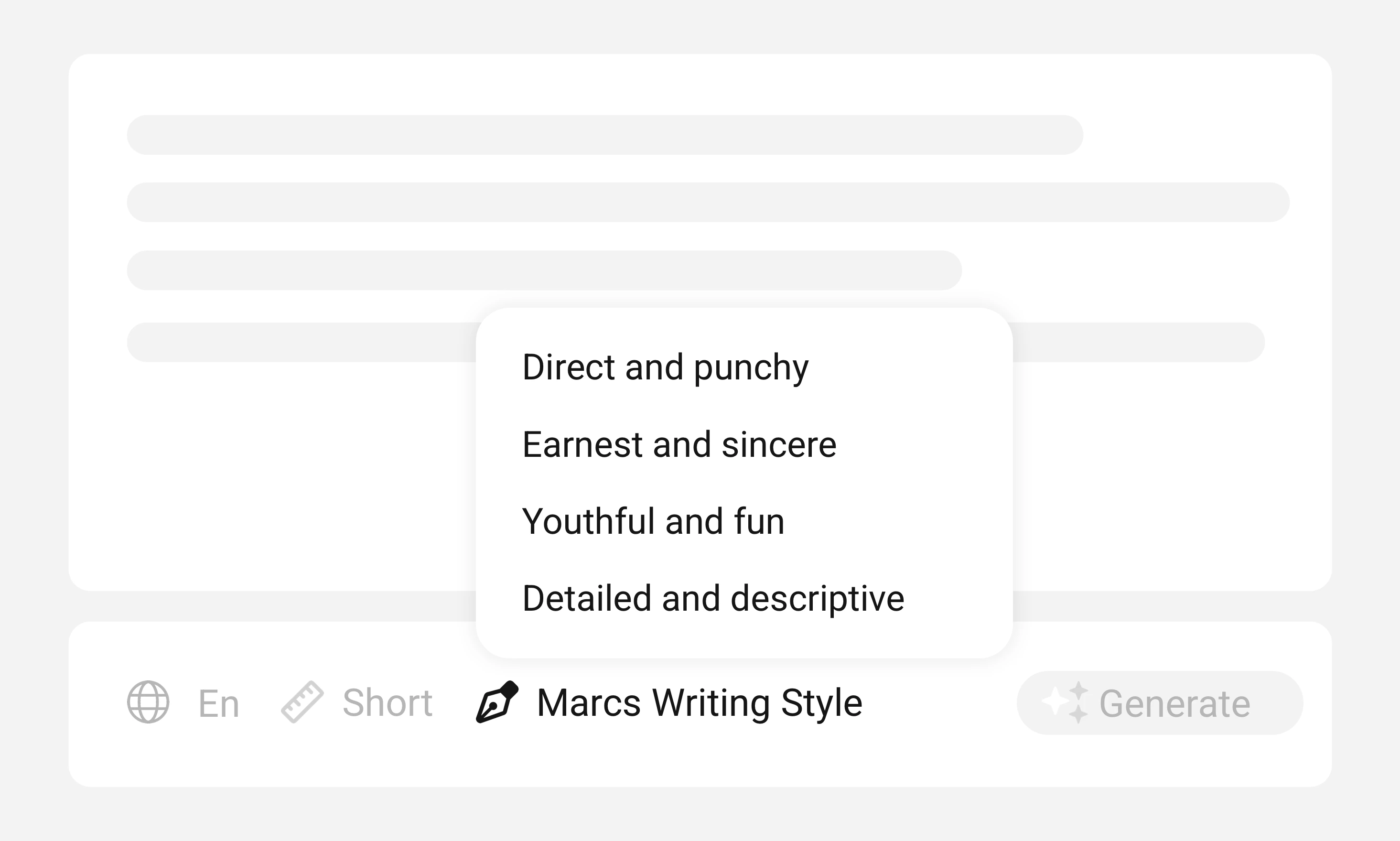Select Direct and punchy style
Image resolution: width=1400 pixels, height=841 pixels.
click(665, 367)
